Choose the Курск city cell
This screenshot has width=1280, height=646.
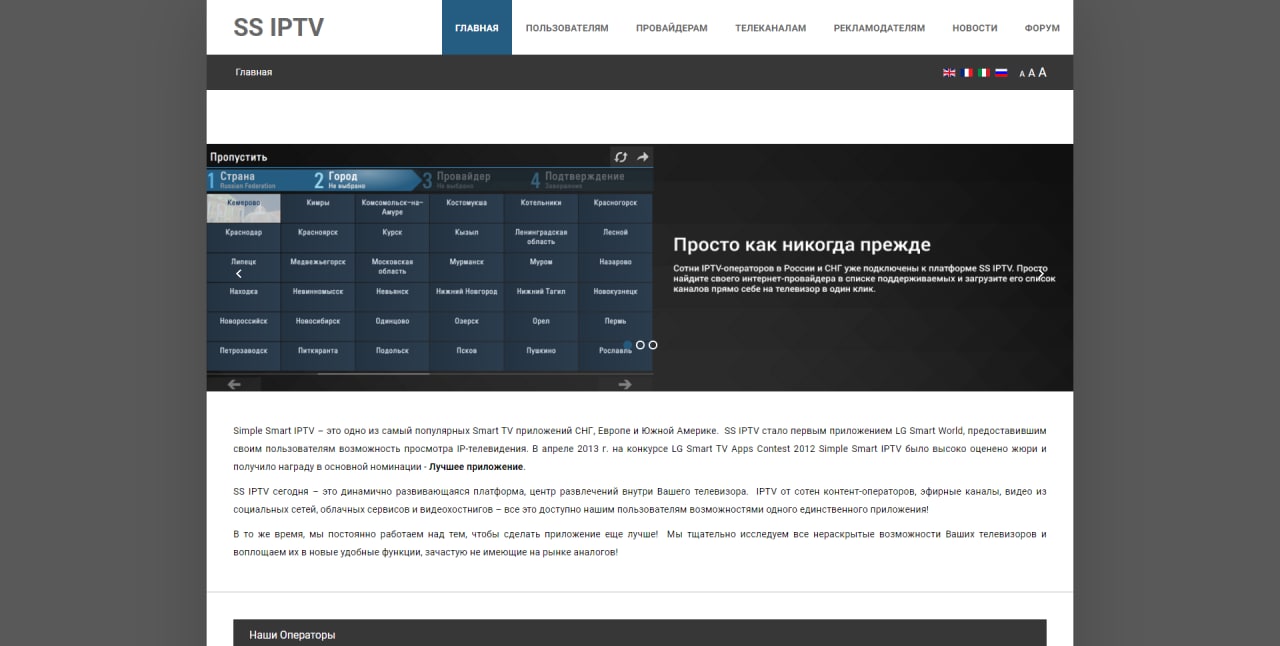click(x=392, y=237)
